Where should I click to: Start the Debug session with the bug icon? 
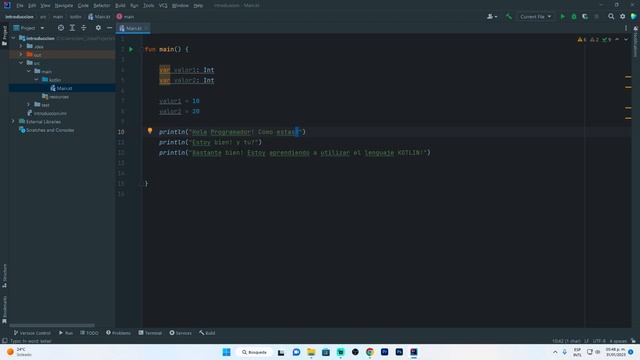574,17
